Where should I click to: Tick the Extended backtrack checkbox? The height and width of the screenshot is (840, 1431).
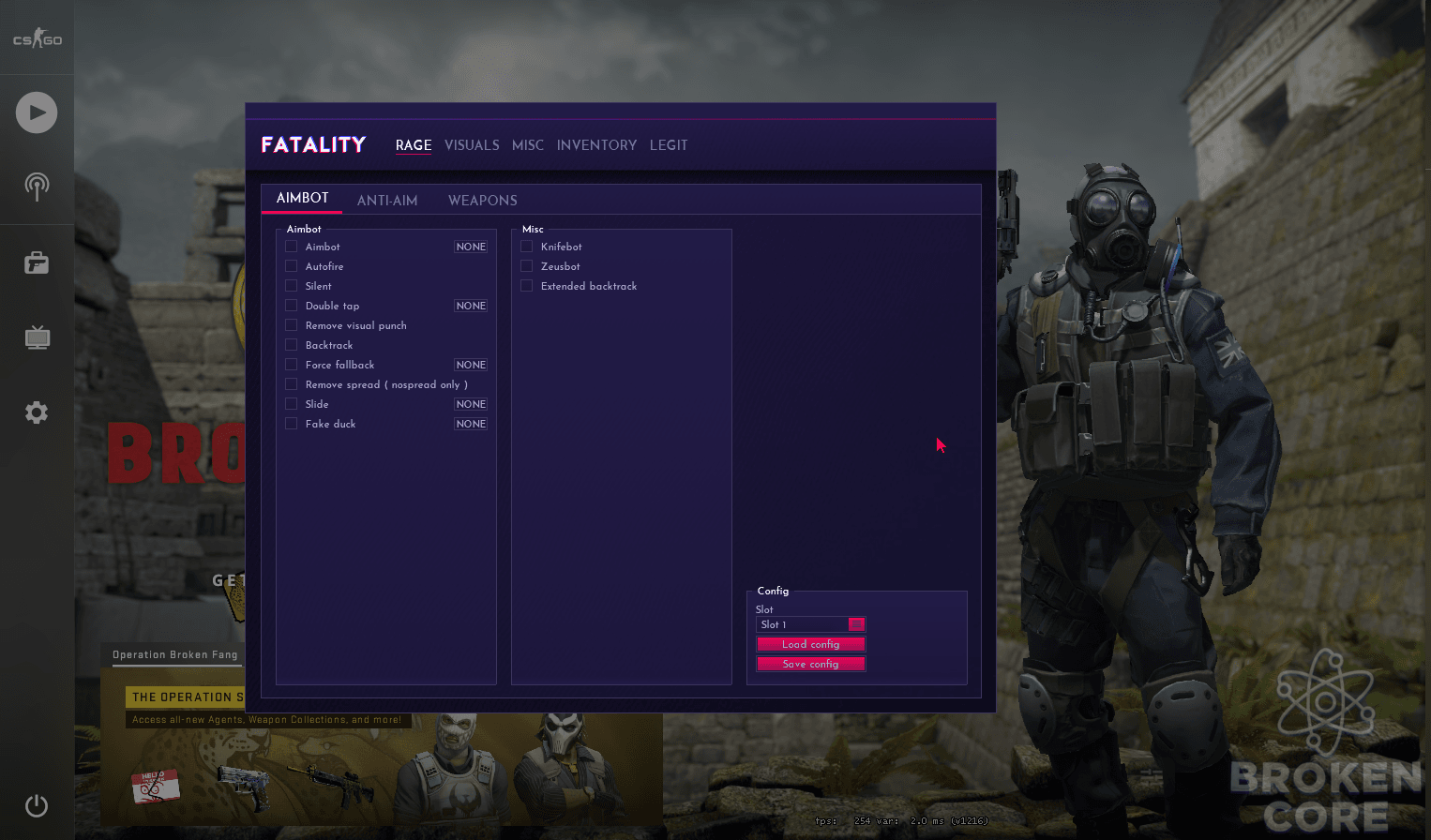(526, 286)
